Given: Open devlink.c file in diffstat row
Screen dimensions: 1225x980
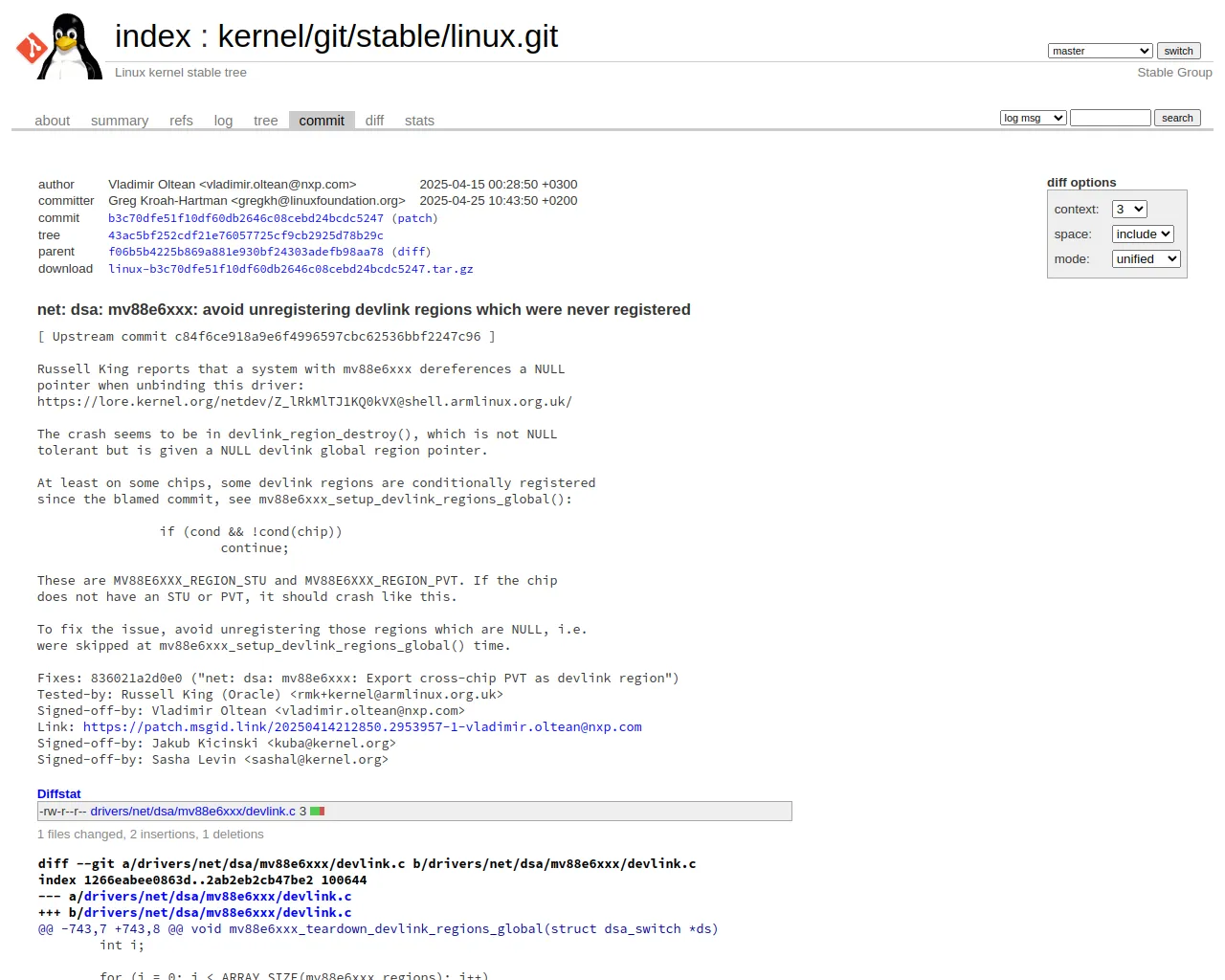Looking at the screenshot, I should click(193, 812).
